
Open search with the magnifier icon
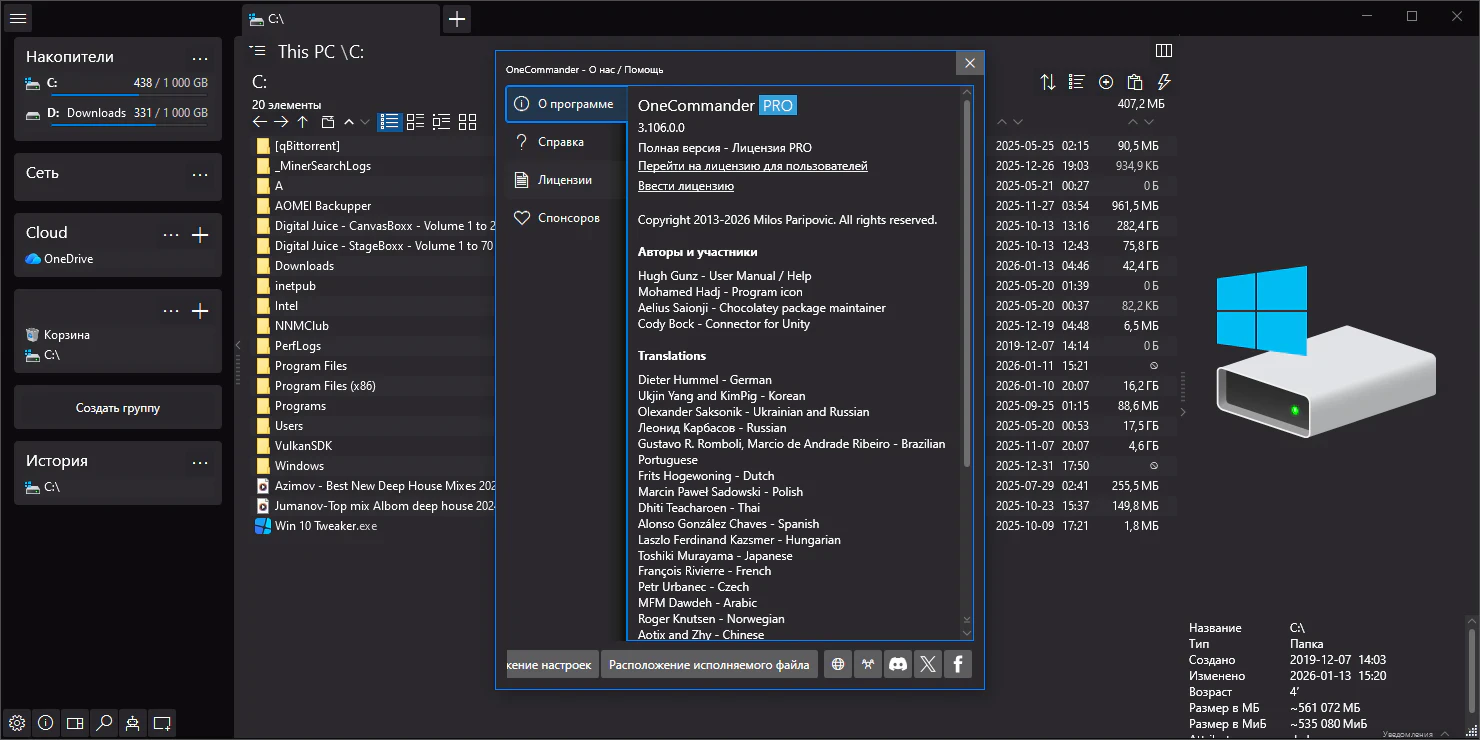(103, 722)
